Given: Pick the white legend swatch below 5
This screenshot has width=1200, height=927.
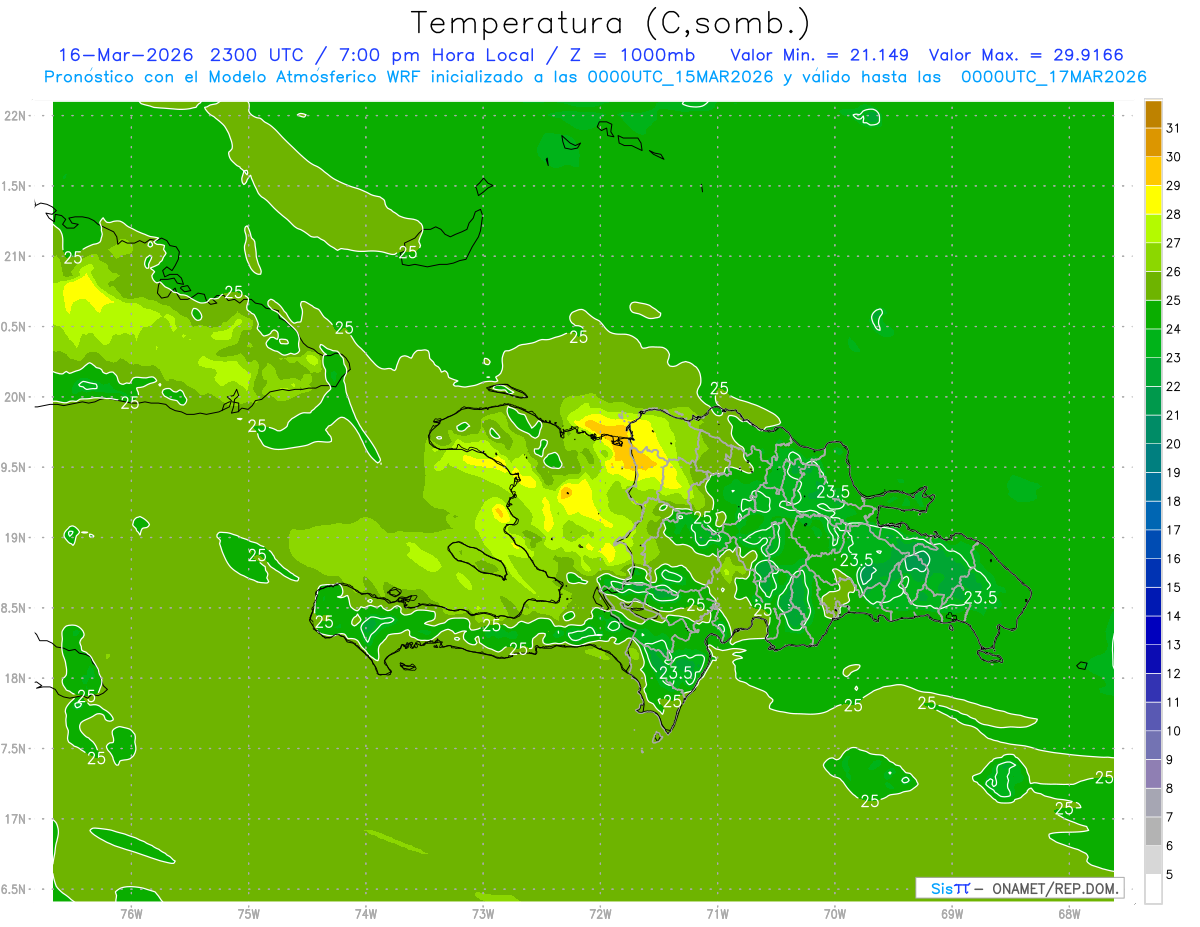Looking at the screenshot, I should click(1153, 889).
